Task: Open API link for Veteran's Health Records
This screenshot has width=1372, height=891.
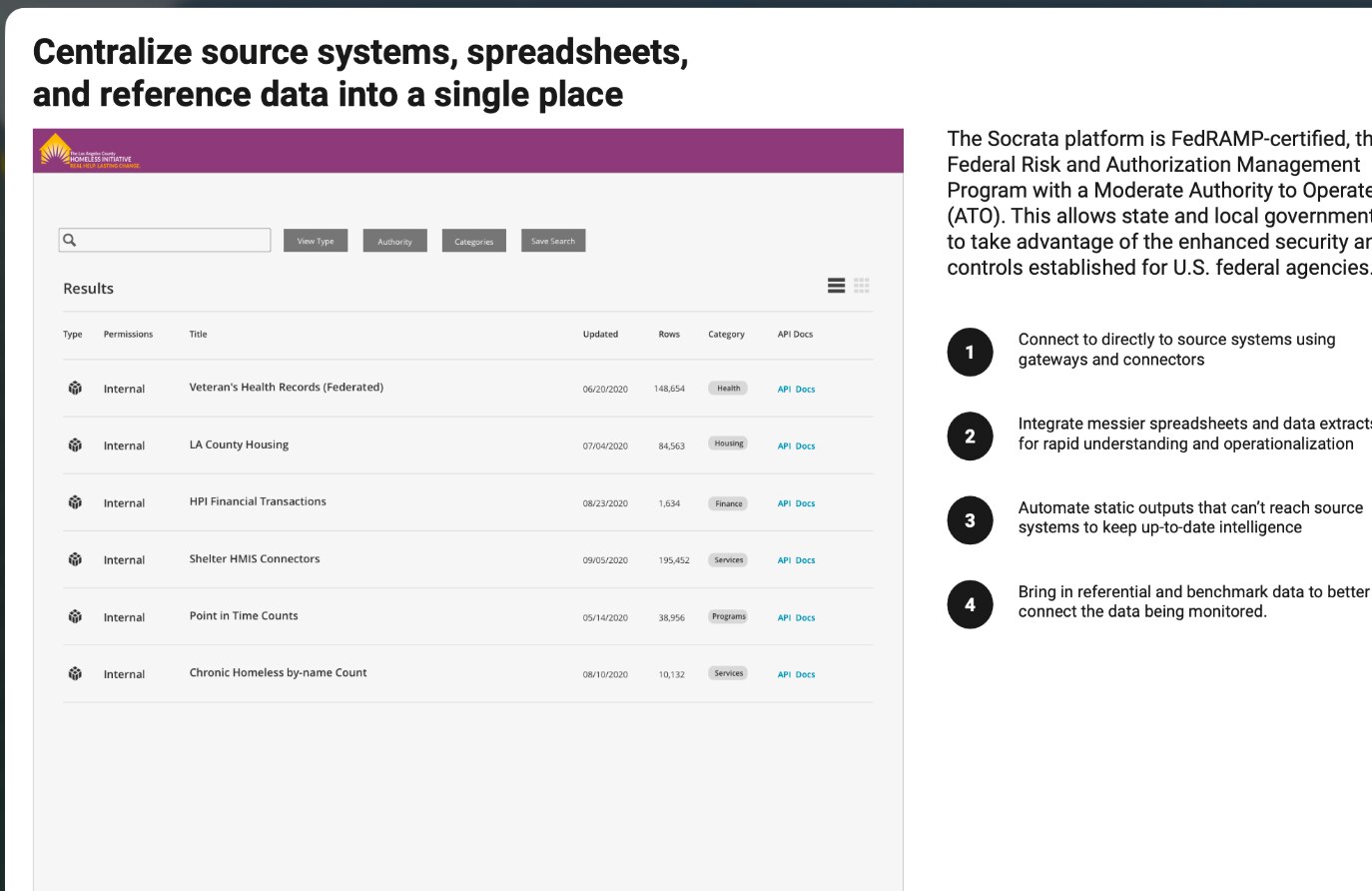Action: pos(784,390)
